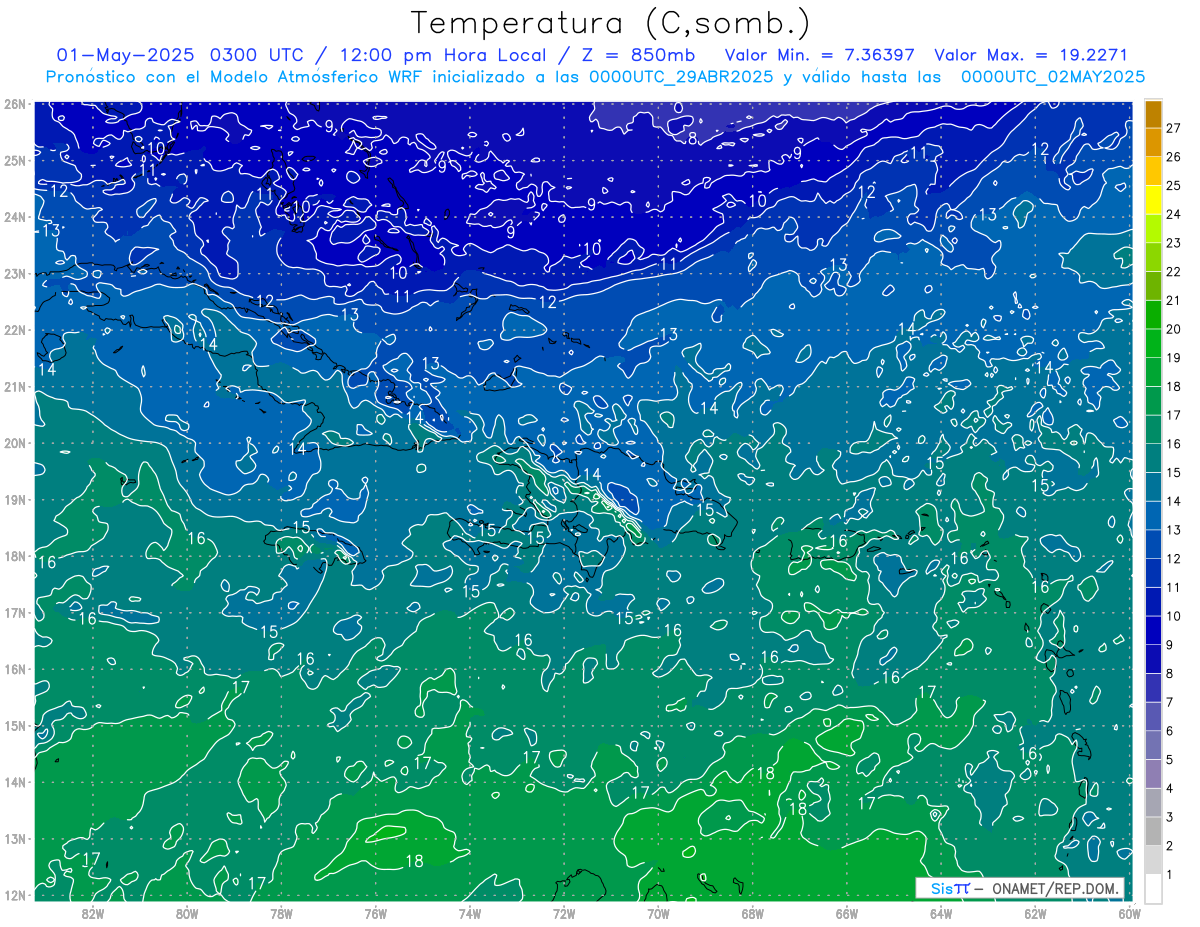Click the 18N latitude axis label
Image resolution: width=1200 pixels, height=927 pixels.
click(15, 556)
